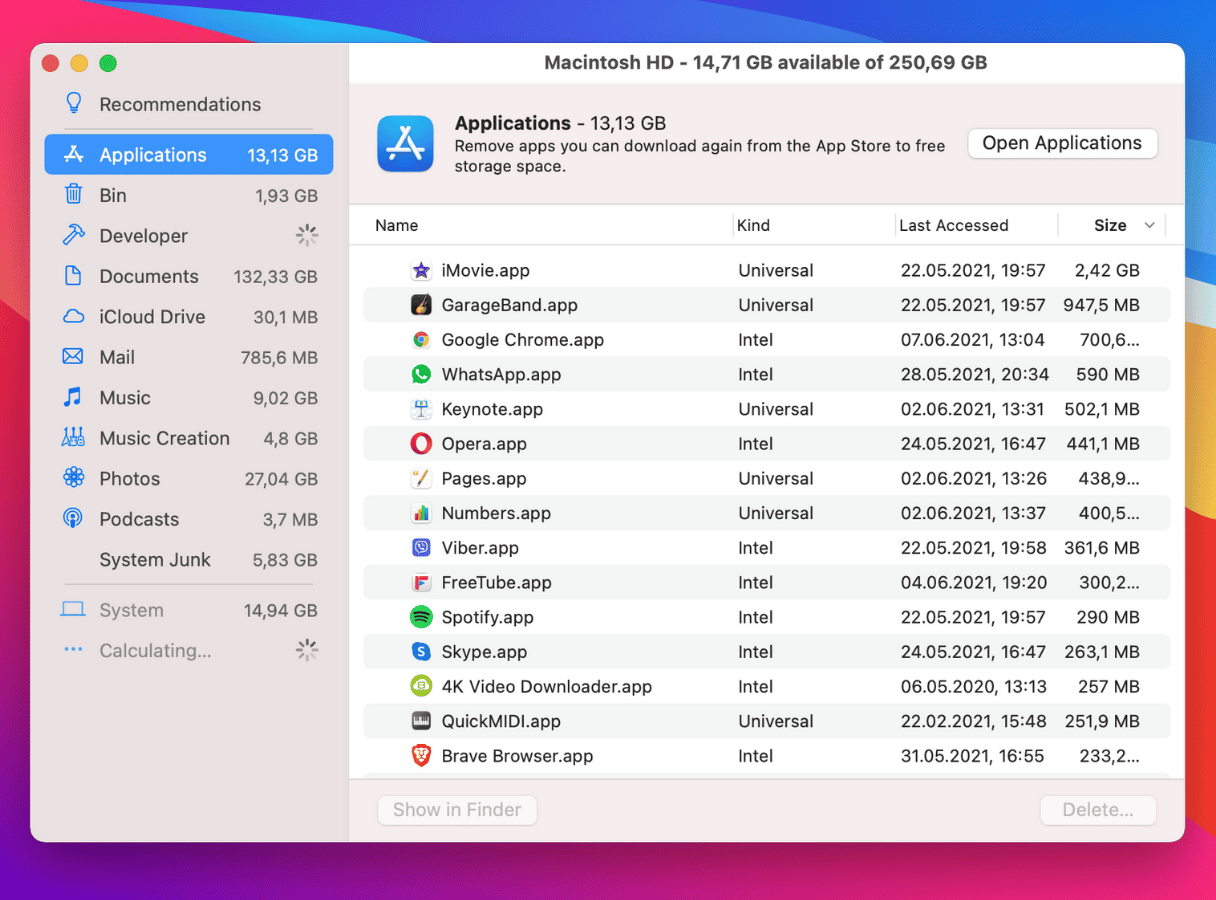Click the GarageBand guitar icon
The width and height of the screenshot is (1216, 900).
(x=421, y=305)
